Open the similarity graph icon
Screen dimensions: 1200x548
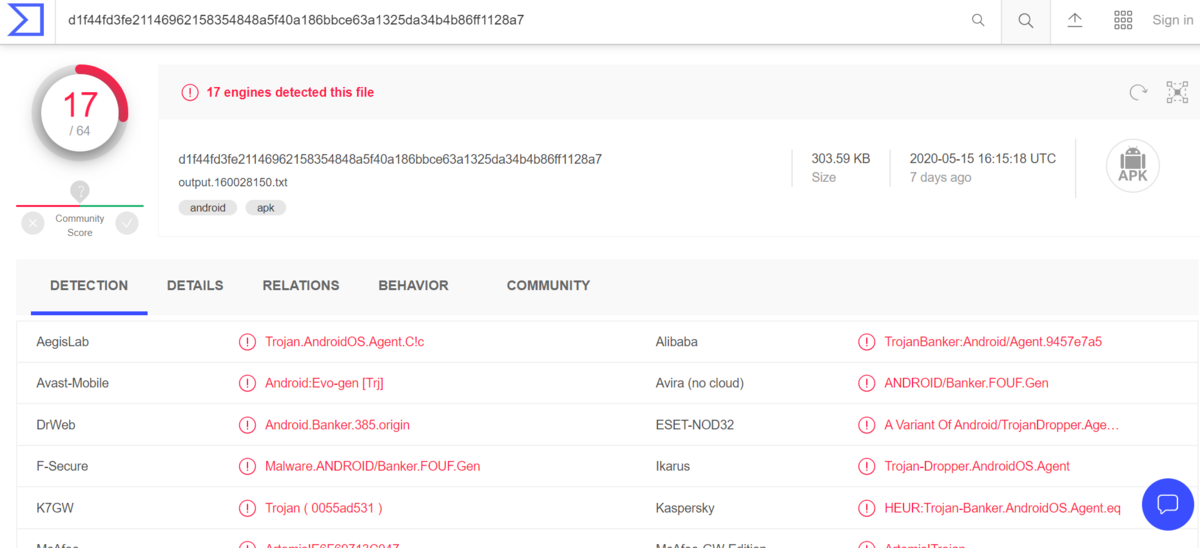(x=1178, y=92)
